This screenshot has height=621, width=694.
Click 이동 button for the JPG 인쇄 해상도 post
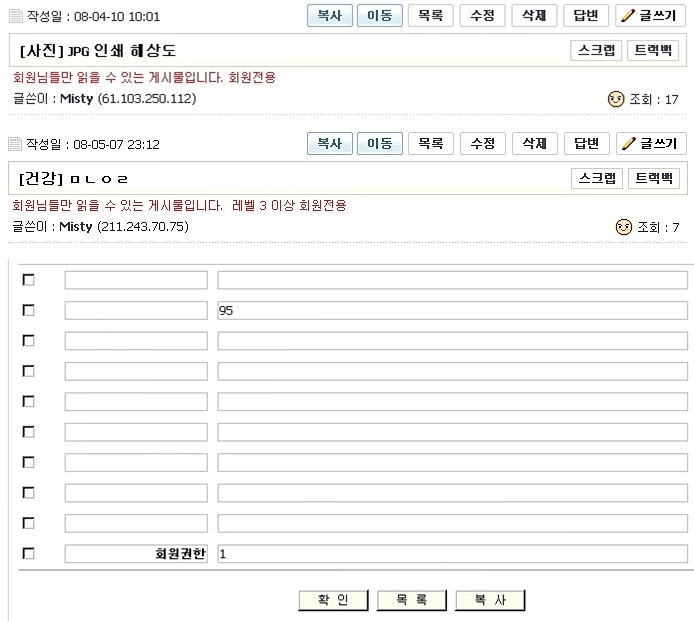coord(380,16)
